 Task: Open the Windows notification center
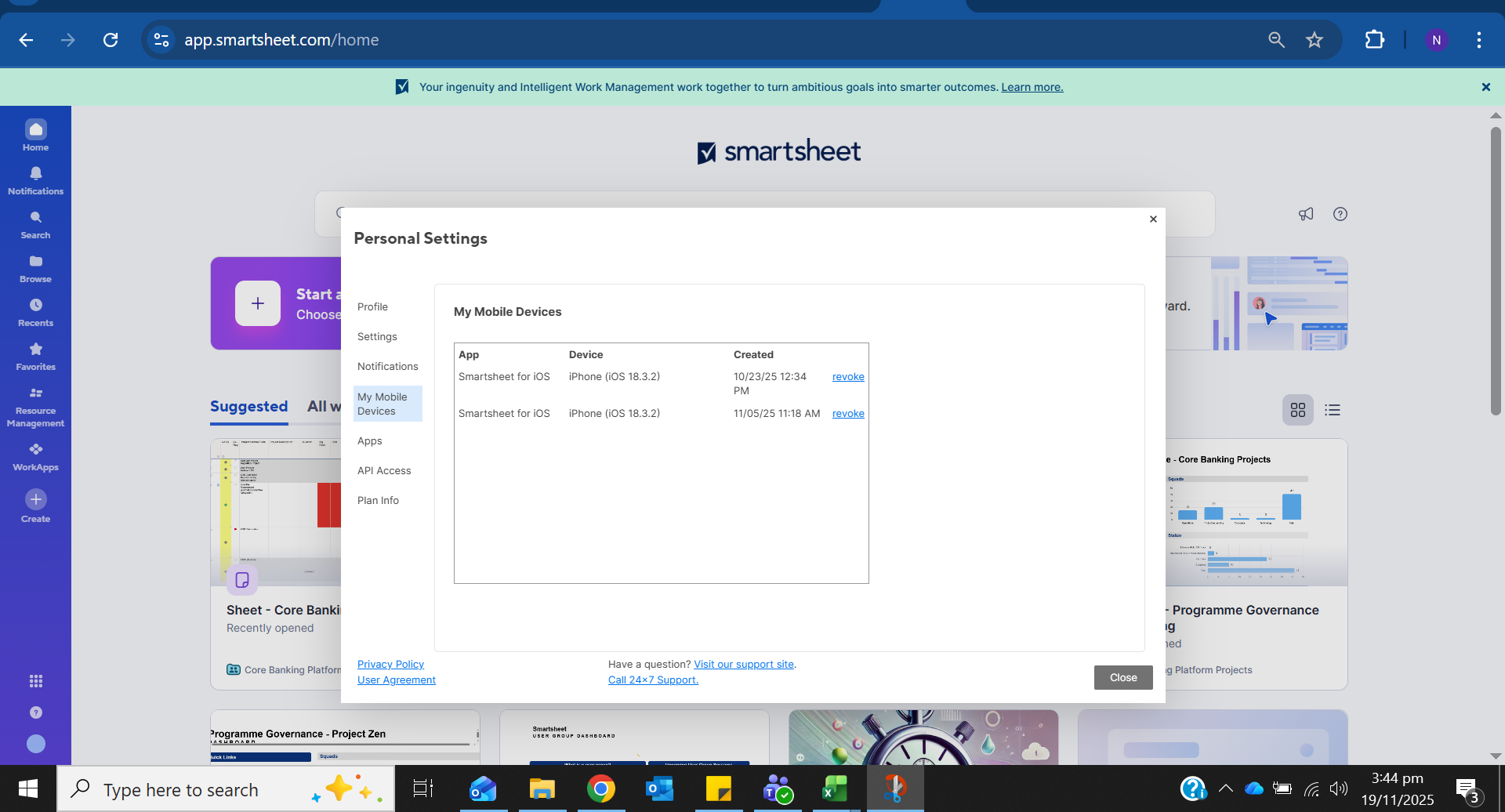tap(1468, 791)
